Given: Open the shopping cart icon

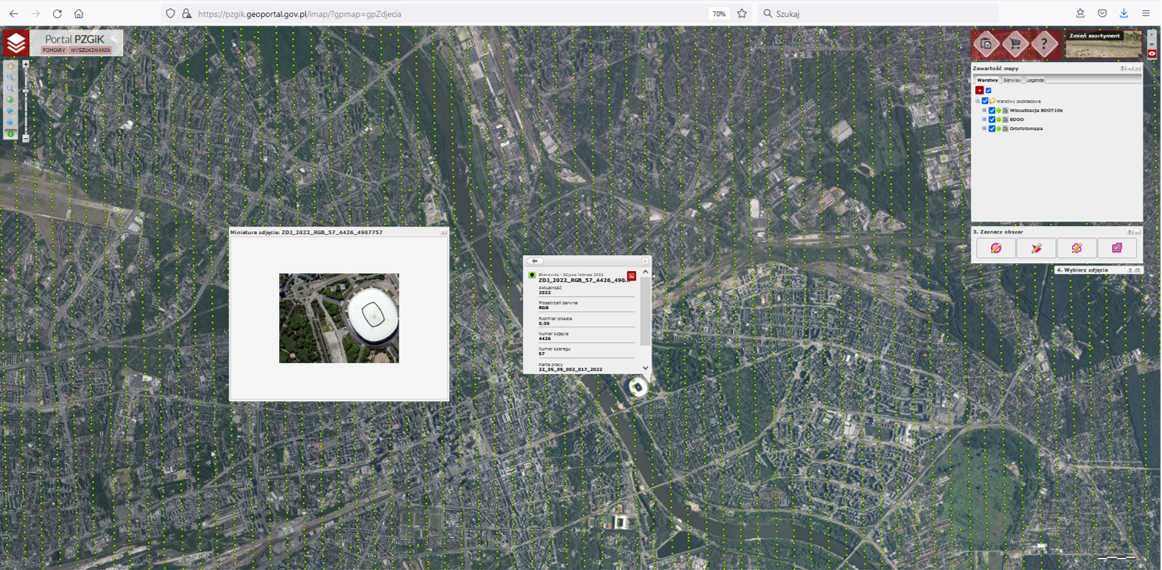Looking at the screenshot, I should click(1015, 44).
